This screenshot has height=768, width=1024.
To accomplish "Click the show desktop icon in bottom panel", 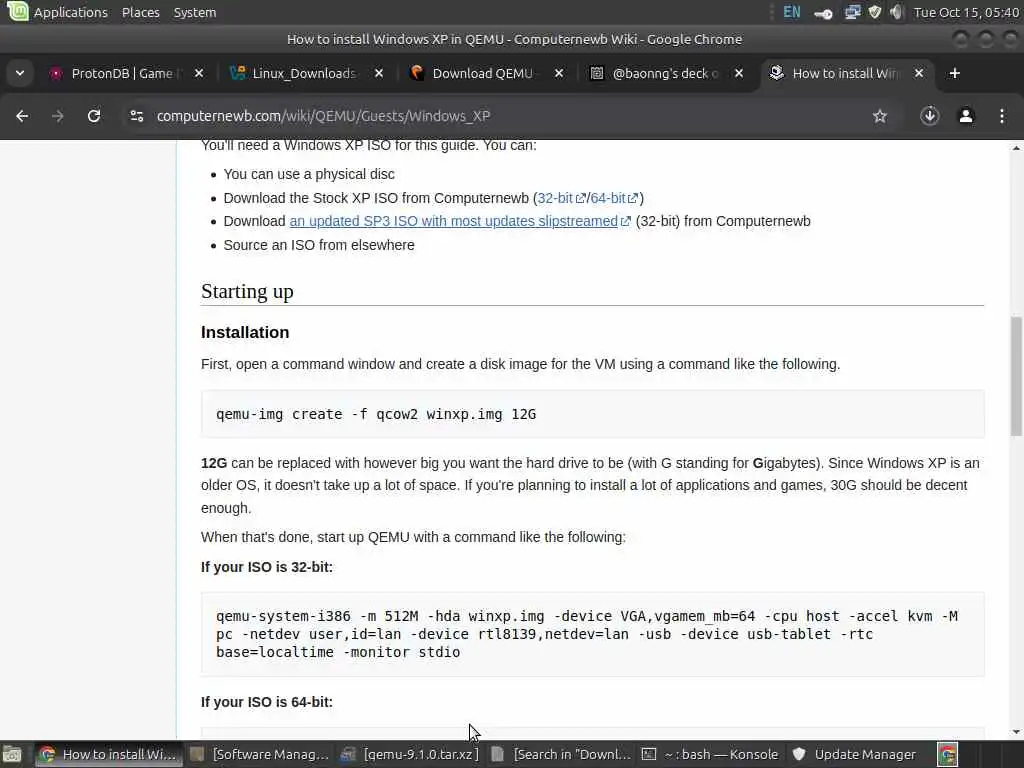I will [12, 754].
